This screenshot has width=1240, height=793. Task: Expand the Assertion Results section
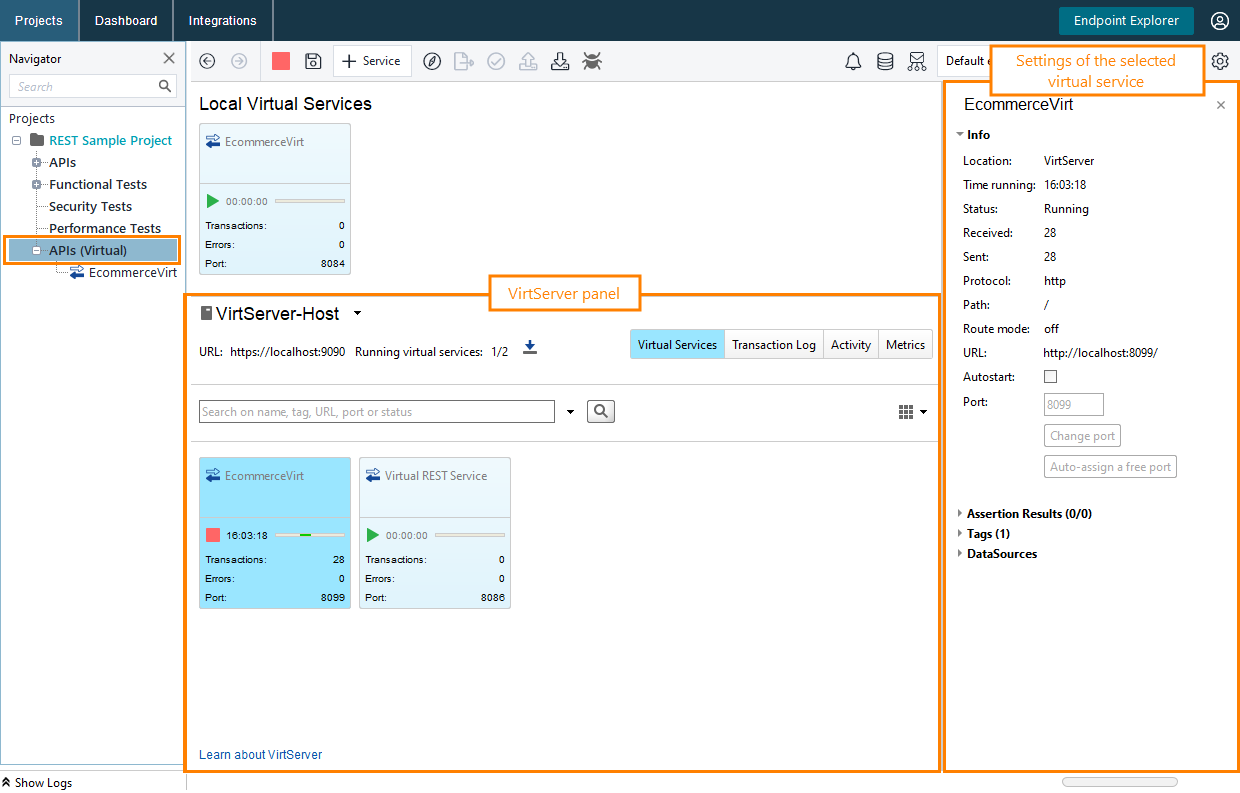[x=960, y=514]
